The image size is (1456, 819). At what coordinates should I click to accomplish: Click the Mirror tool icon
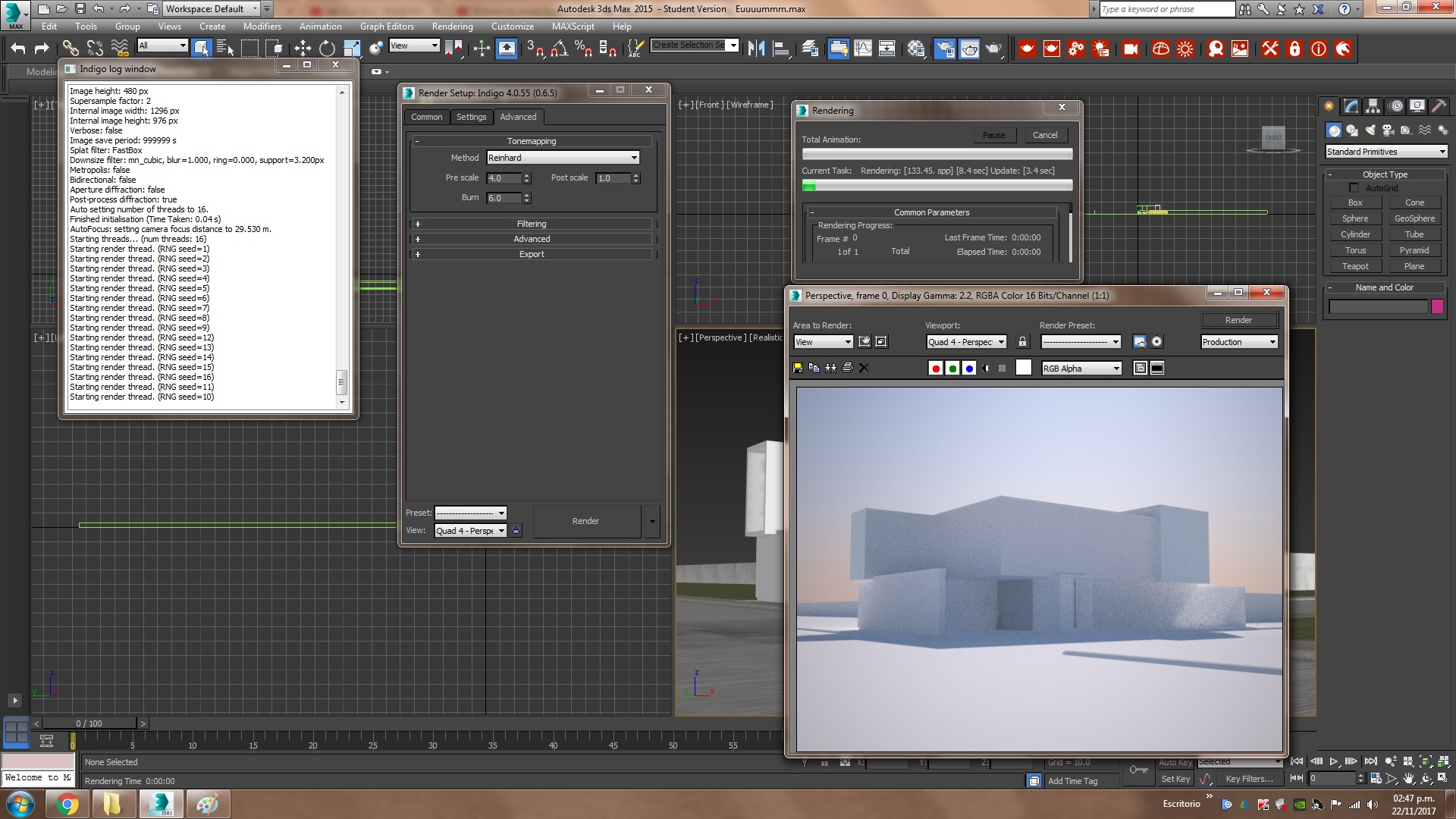coord(756,49)
